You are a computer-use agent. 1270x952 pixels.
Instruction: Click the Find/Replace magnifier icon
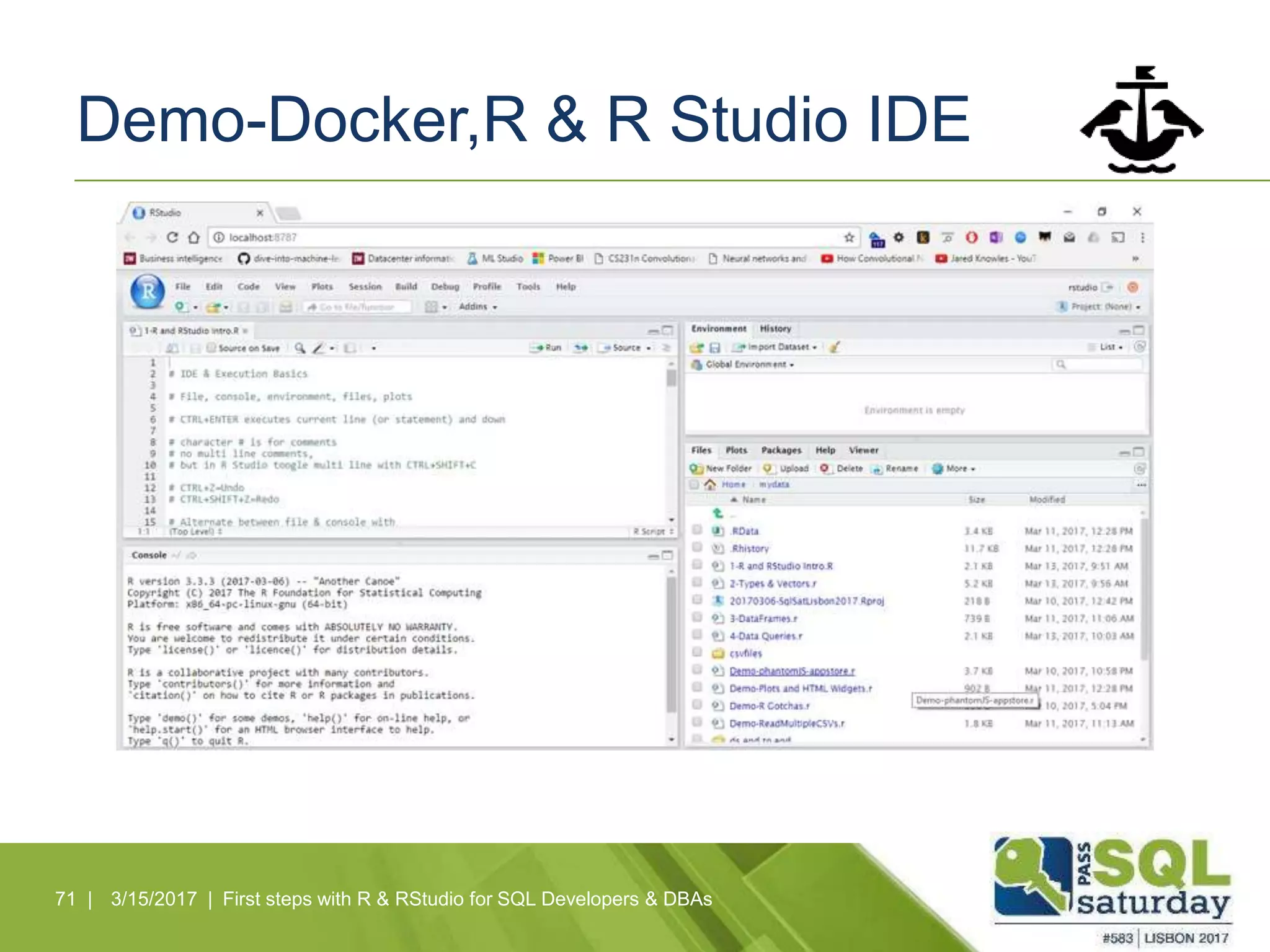(x=300, y=348)
